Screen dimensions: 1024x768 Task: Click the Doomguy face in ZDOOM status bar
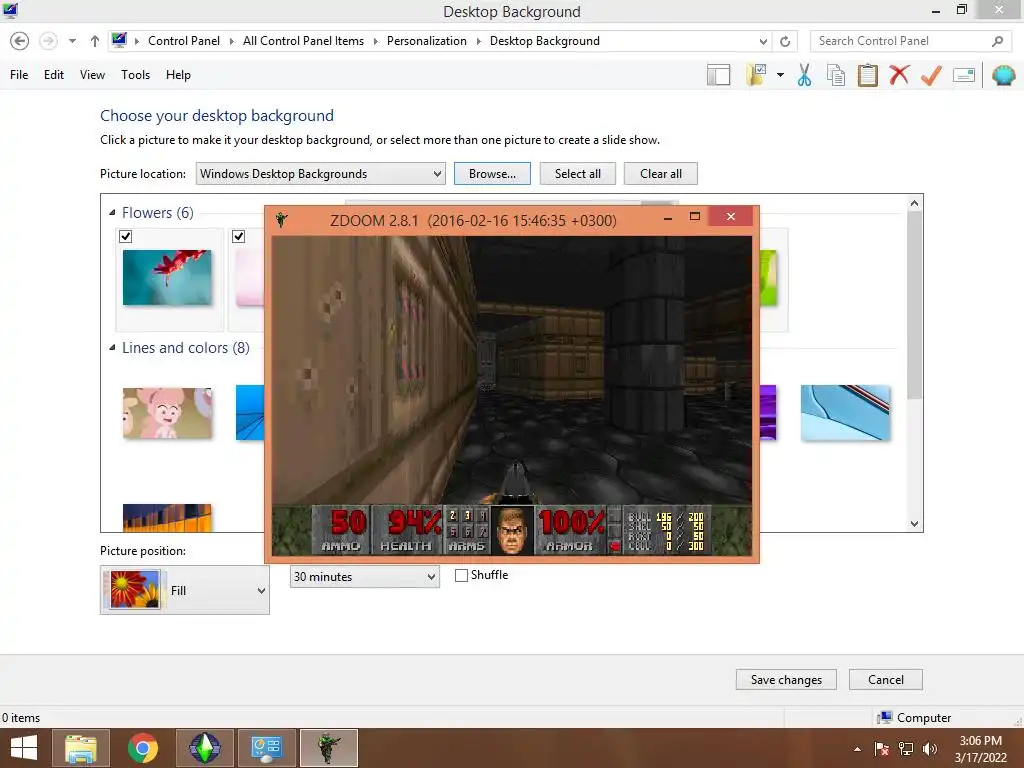point(512,530)
